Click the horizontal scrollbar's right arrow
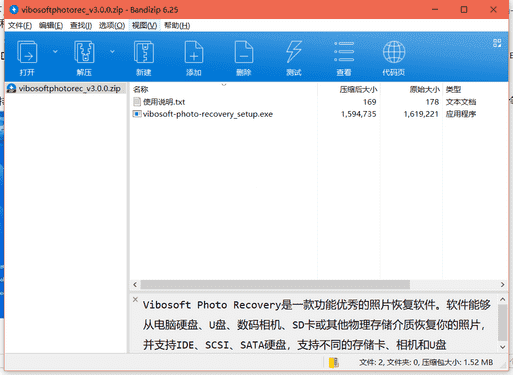 502,285
